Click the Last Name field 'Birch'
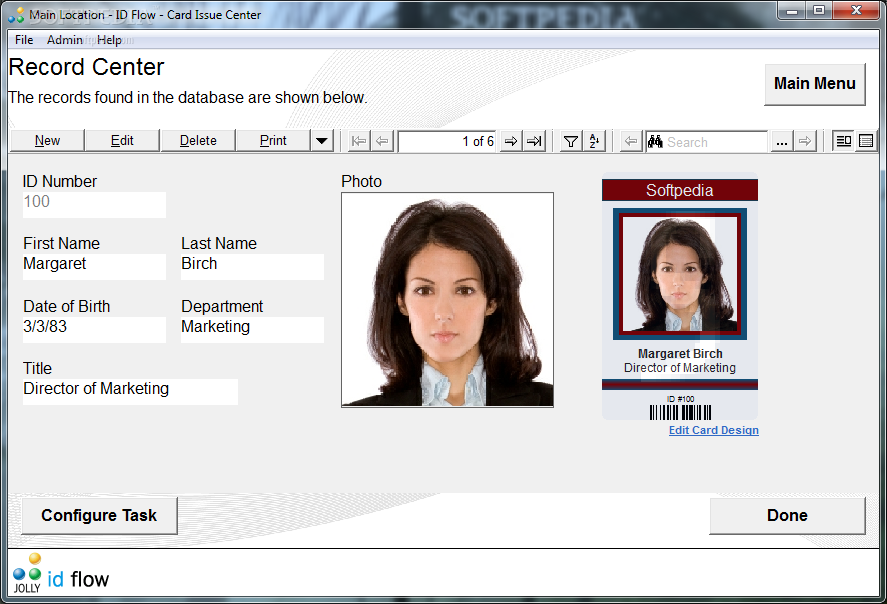Image resolution: width=887 pixels, height=604 pixels. pyautogui.click(x=252, y=266)
